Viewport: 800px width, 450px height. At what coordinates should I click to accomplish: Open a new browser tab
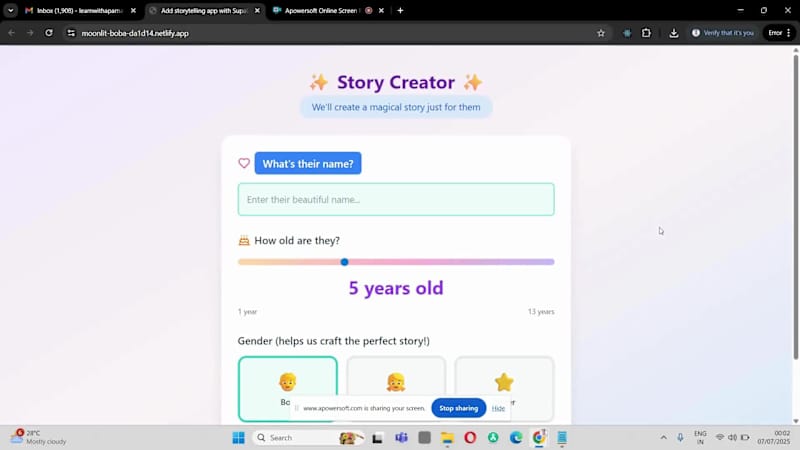(400, 10)
